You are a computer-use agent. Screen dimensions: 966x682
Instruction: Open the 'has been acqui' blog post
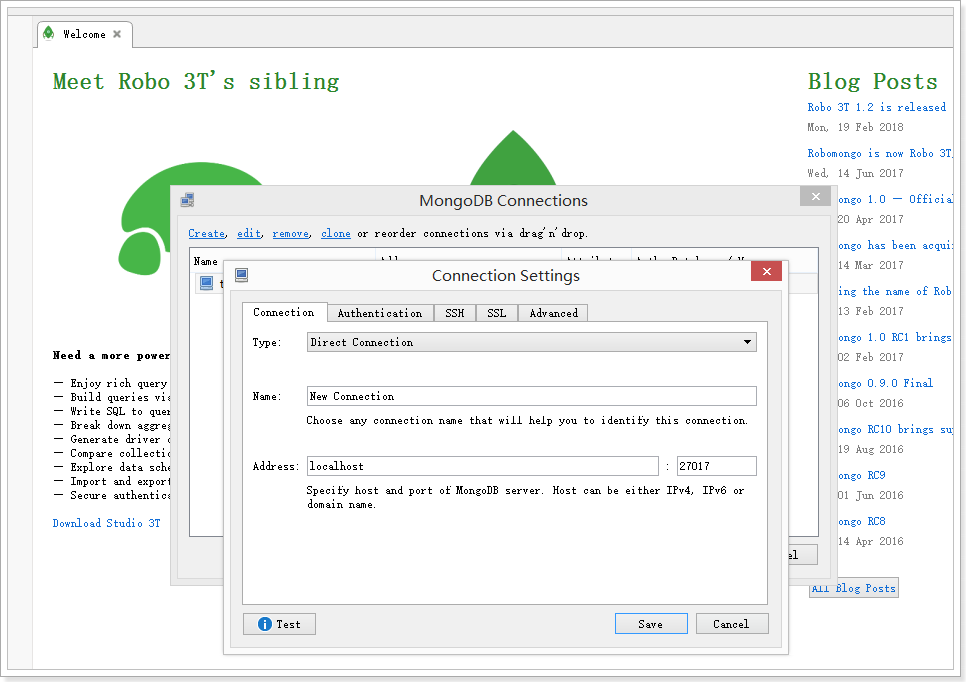point(895,245)
